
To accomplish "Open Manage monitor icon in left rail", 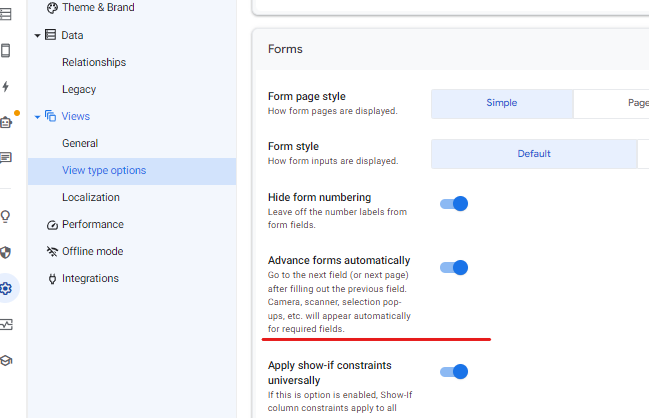I will point(6,324).
